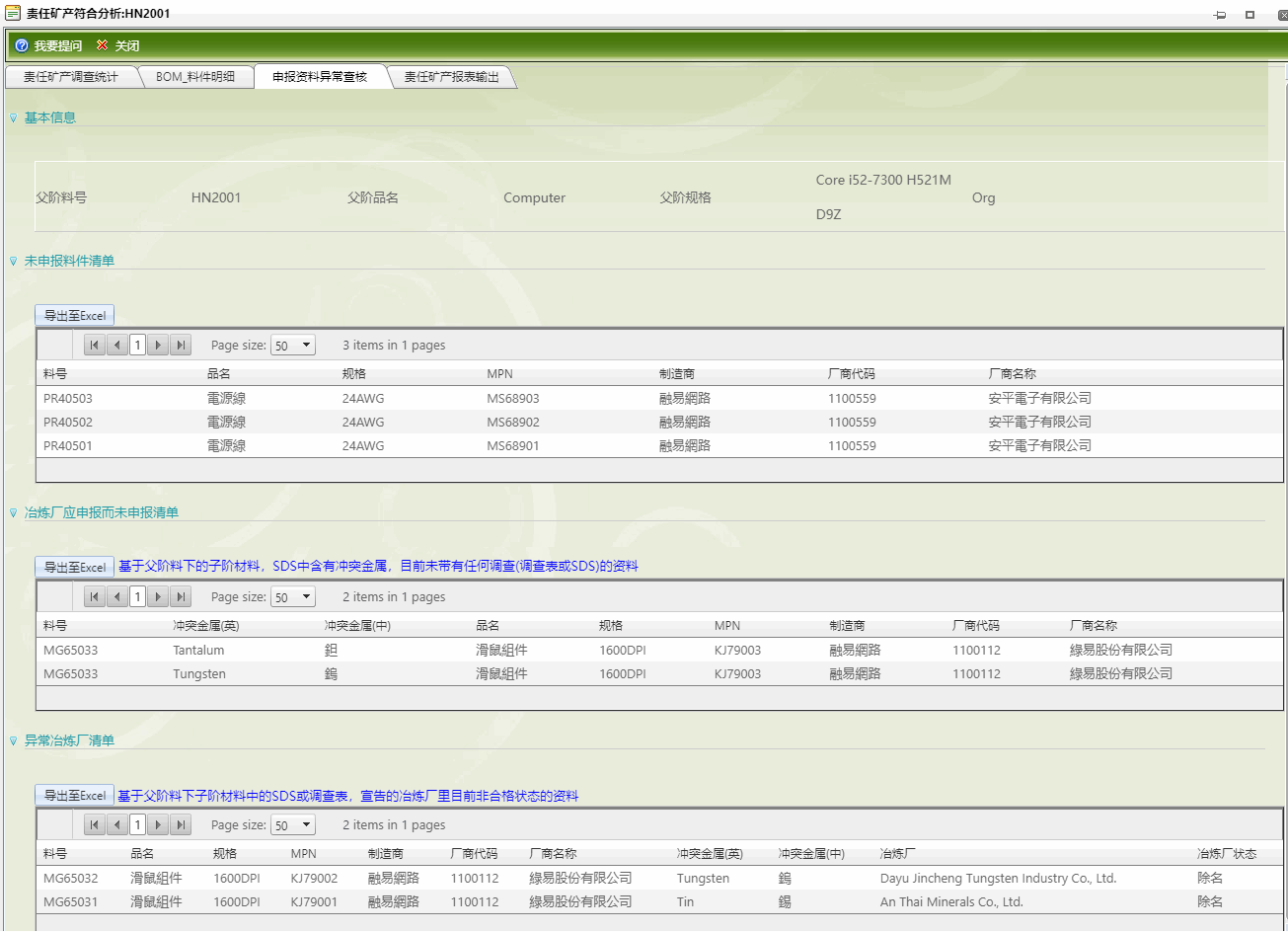This screenshot has height=932, width=1288.
Task: Go to previous page in 未申报料件清单 pager
Action: pos(116,345)
